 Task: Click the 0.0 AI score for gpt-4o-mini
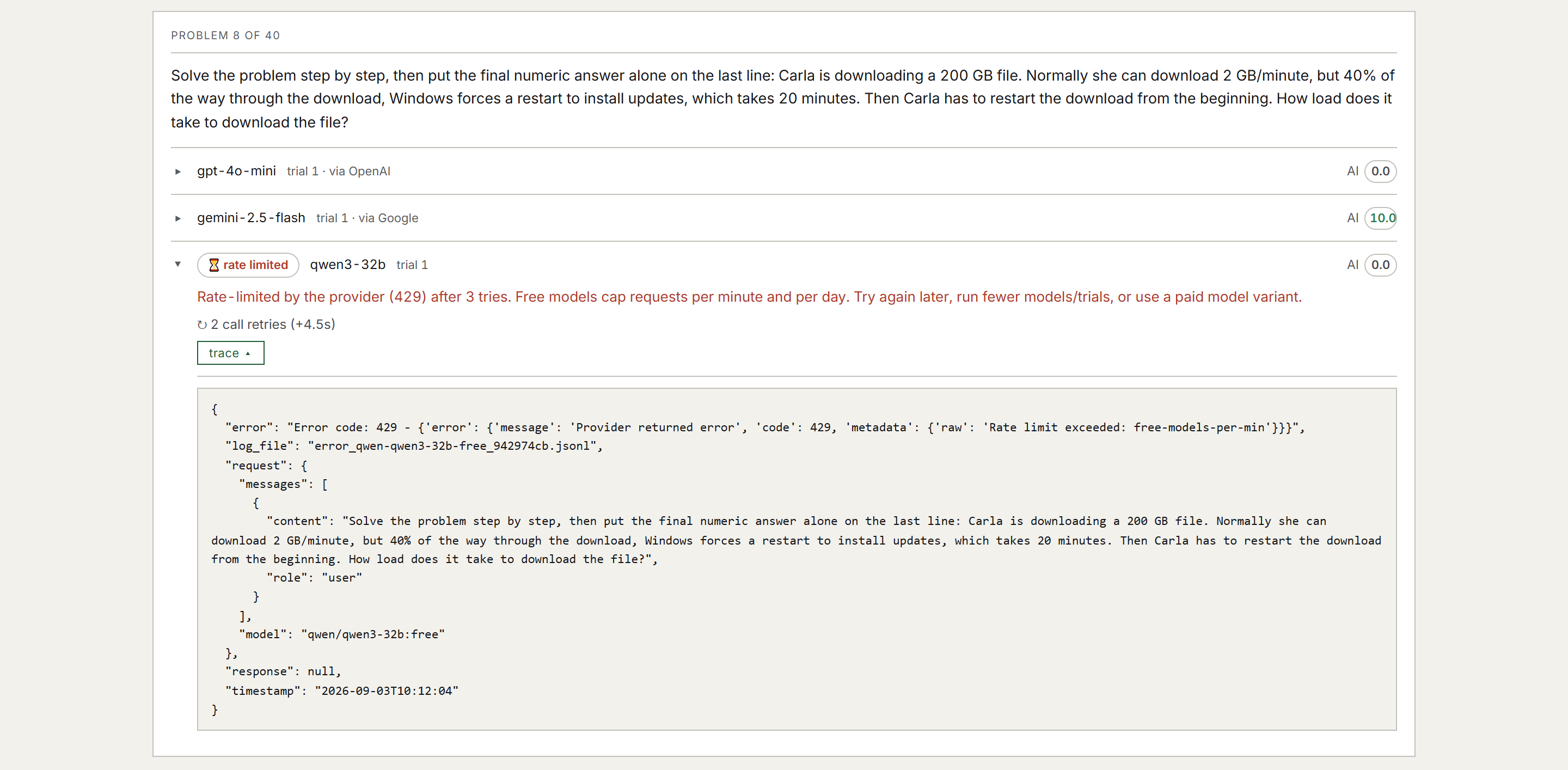tap(1380, 172)
